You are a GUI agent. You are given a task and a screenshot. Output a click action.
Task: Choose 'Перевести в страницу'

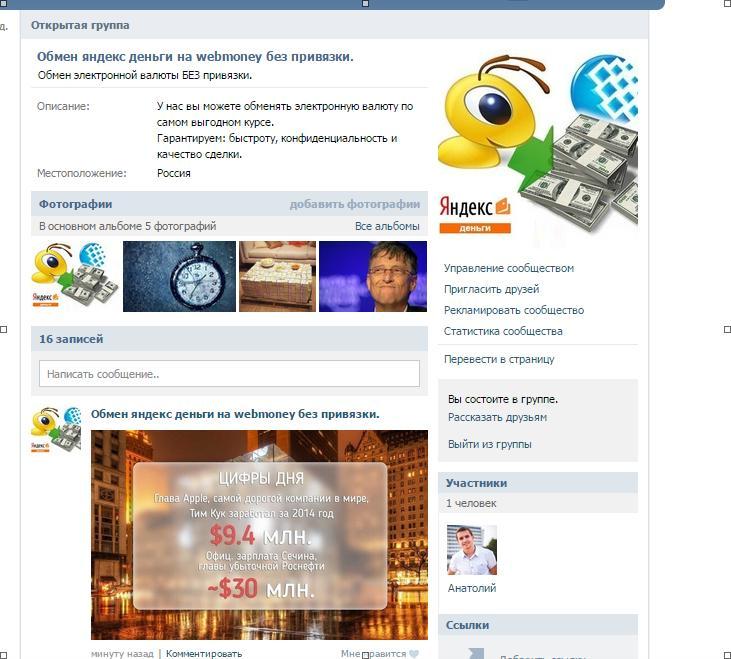(499, 359)
